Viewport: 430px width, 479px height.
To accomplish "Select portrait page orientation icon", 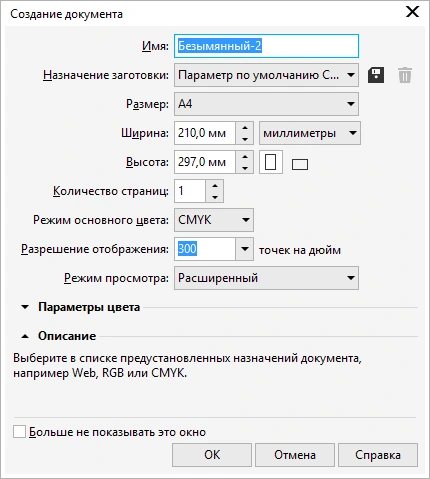I will pos(271,162).
